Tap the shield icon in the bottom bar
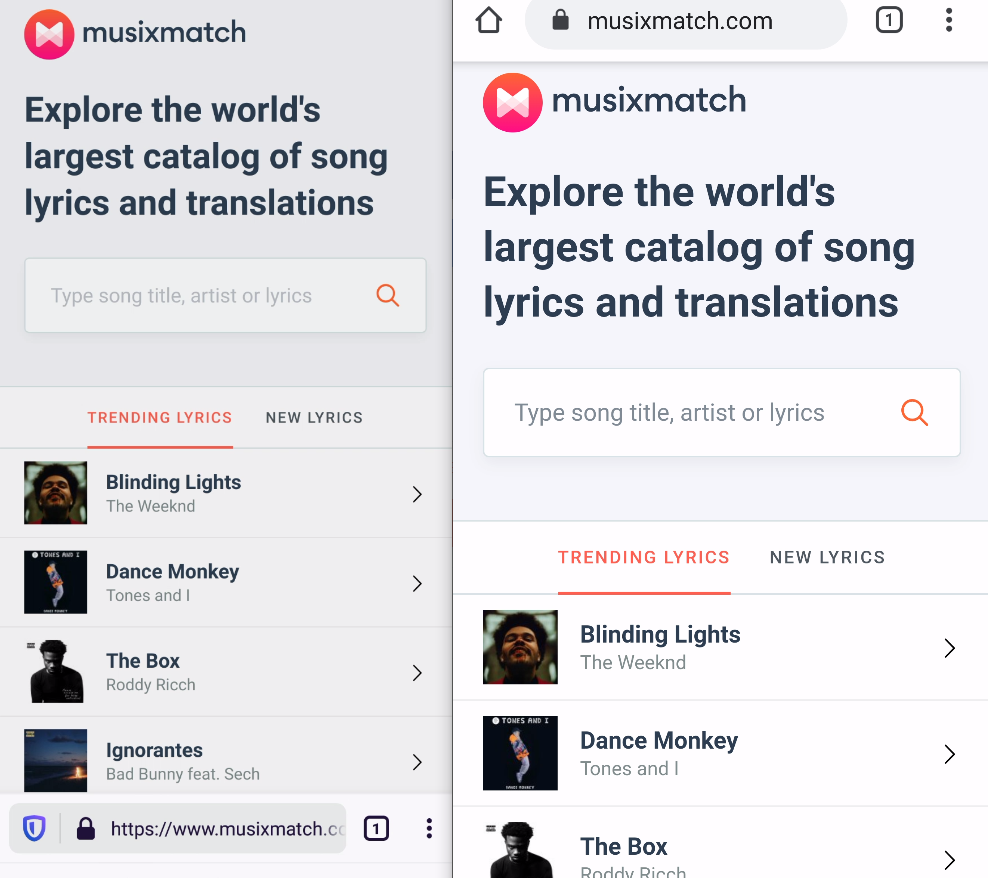The image size is (988, 878). 34,828
